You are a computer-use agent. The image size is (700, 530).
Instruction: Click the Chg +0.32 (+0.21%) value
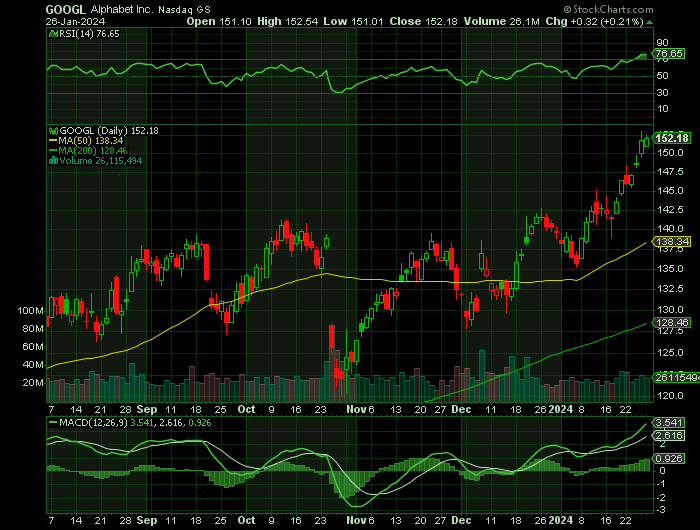tap(595, 21)
